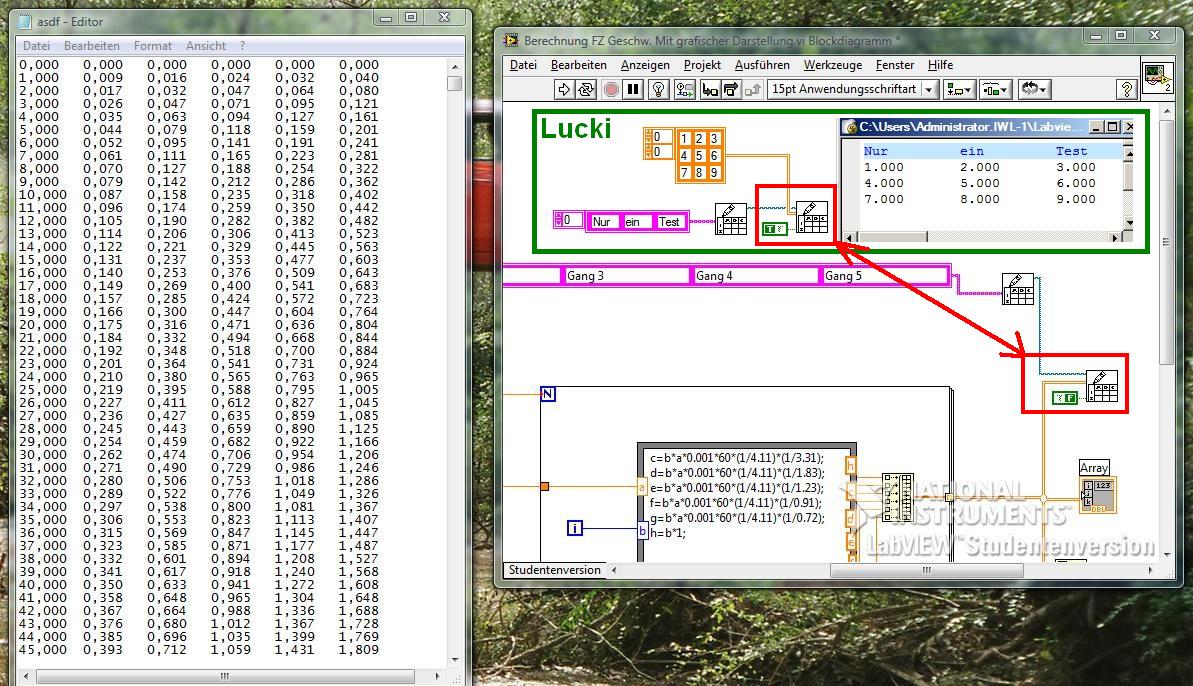Screen dimensions: 1193x686
Task: Click the 'Gang 4' string cell
Action: click(755, 276)
